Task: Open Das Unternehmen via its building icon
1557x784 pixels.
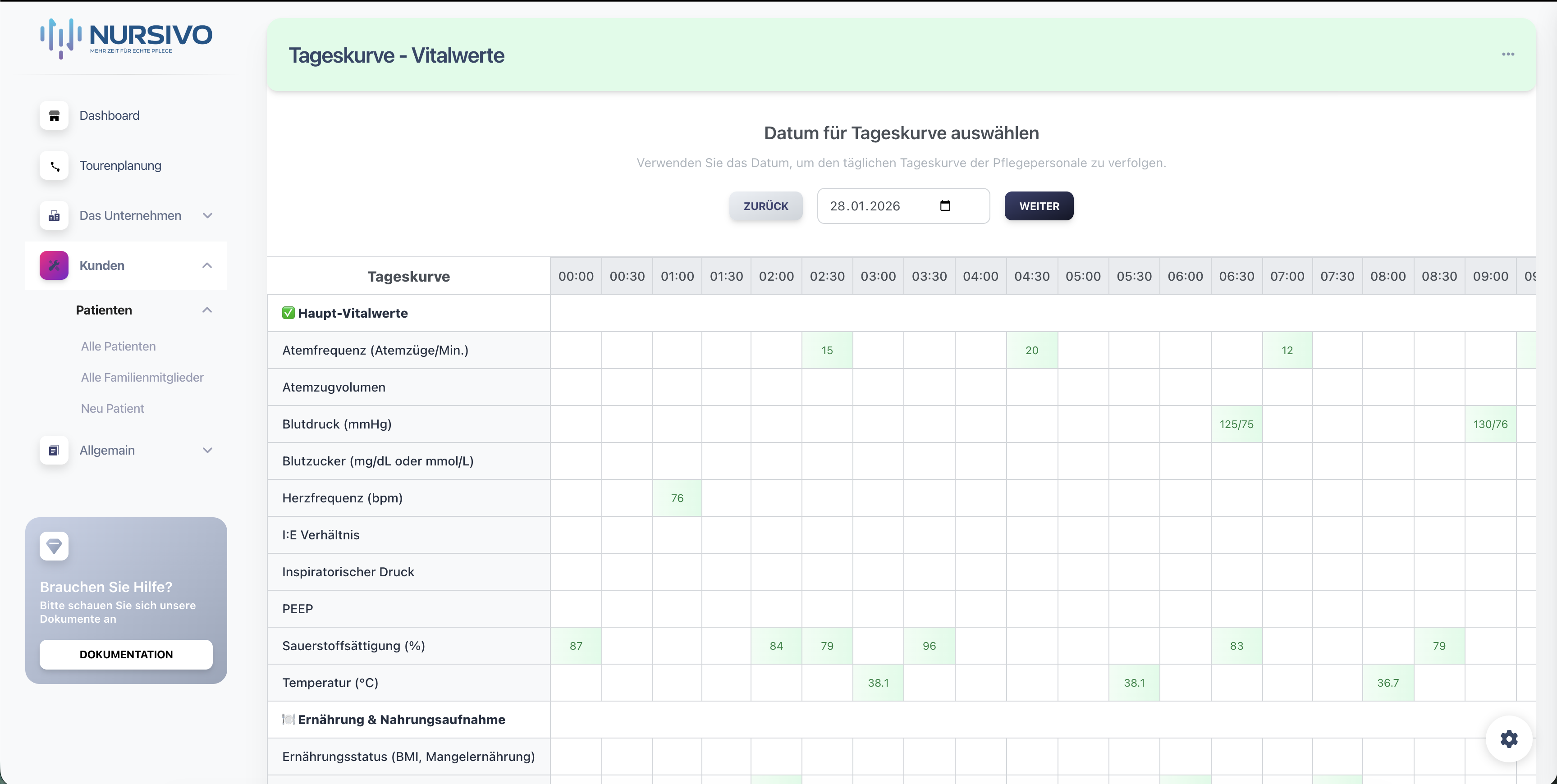Action: (54, 216)
